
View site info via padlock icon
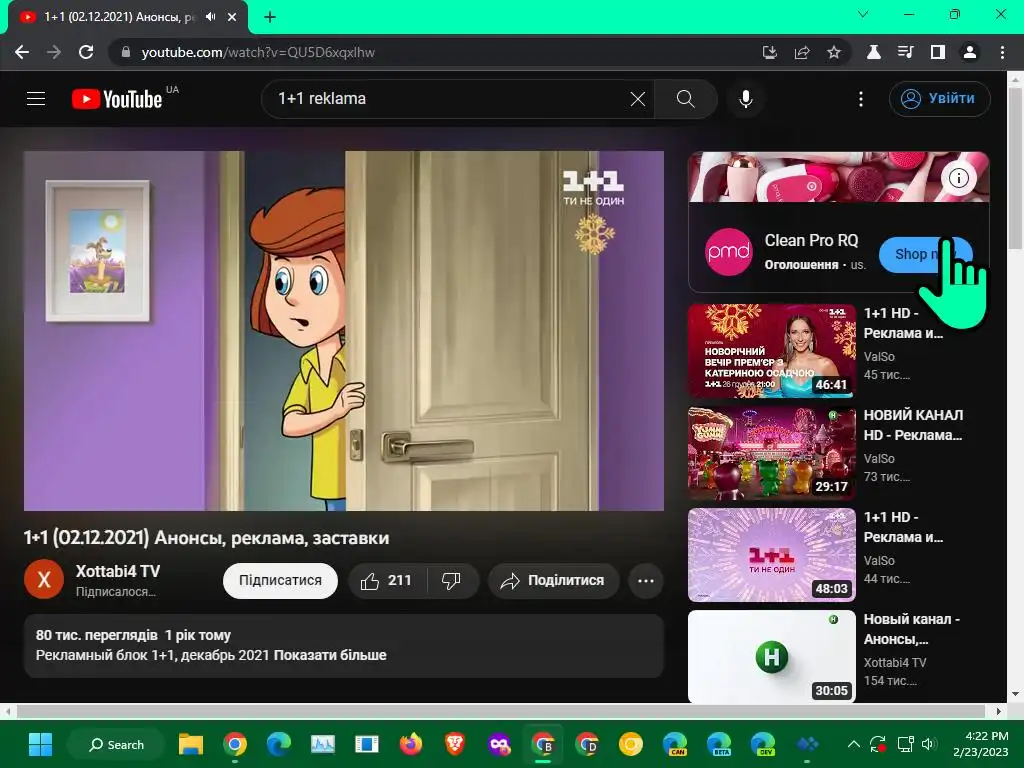[125, 52]
